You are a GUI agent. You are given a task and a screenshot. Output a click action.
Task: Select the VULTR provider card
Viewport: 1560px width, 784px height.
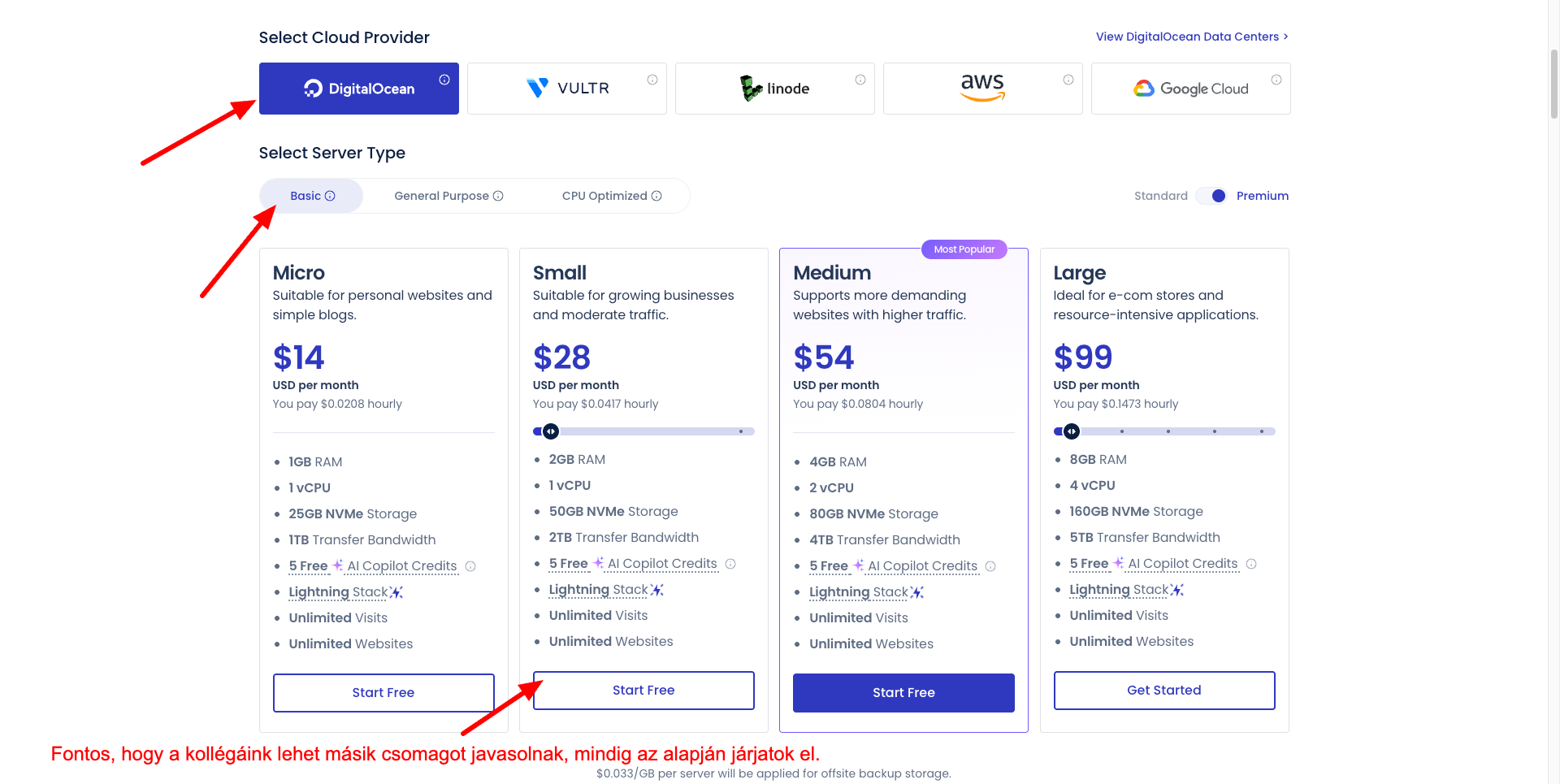point(566,89)
